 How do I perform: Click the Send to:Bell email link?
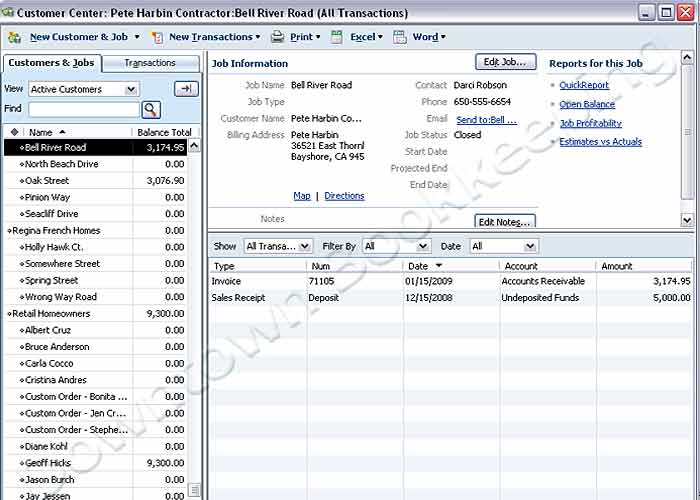click(x=486, y=120)
